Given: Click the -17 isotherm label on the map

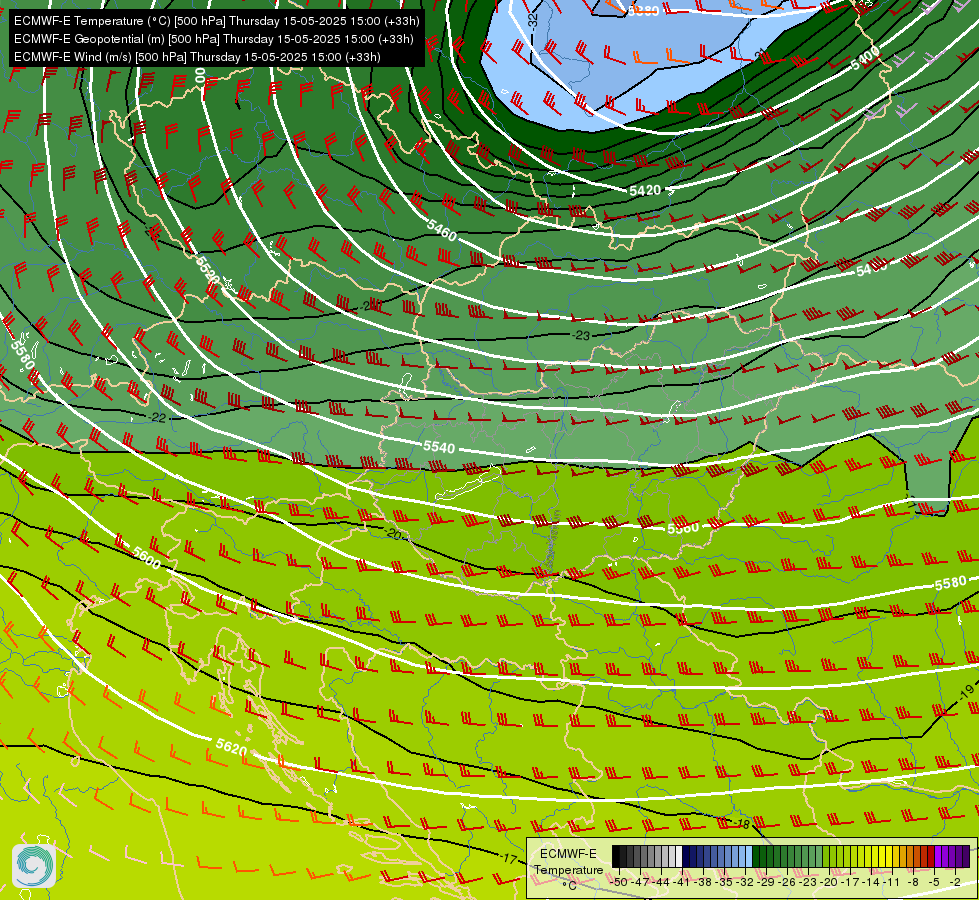Looking at the screenshot, I should click(508, 859).
